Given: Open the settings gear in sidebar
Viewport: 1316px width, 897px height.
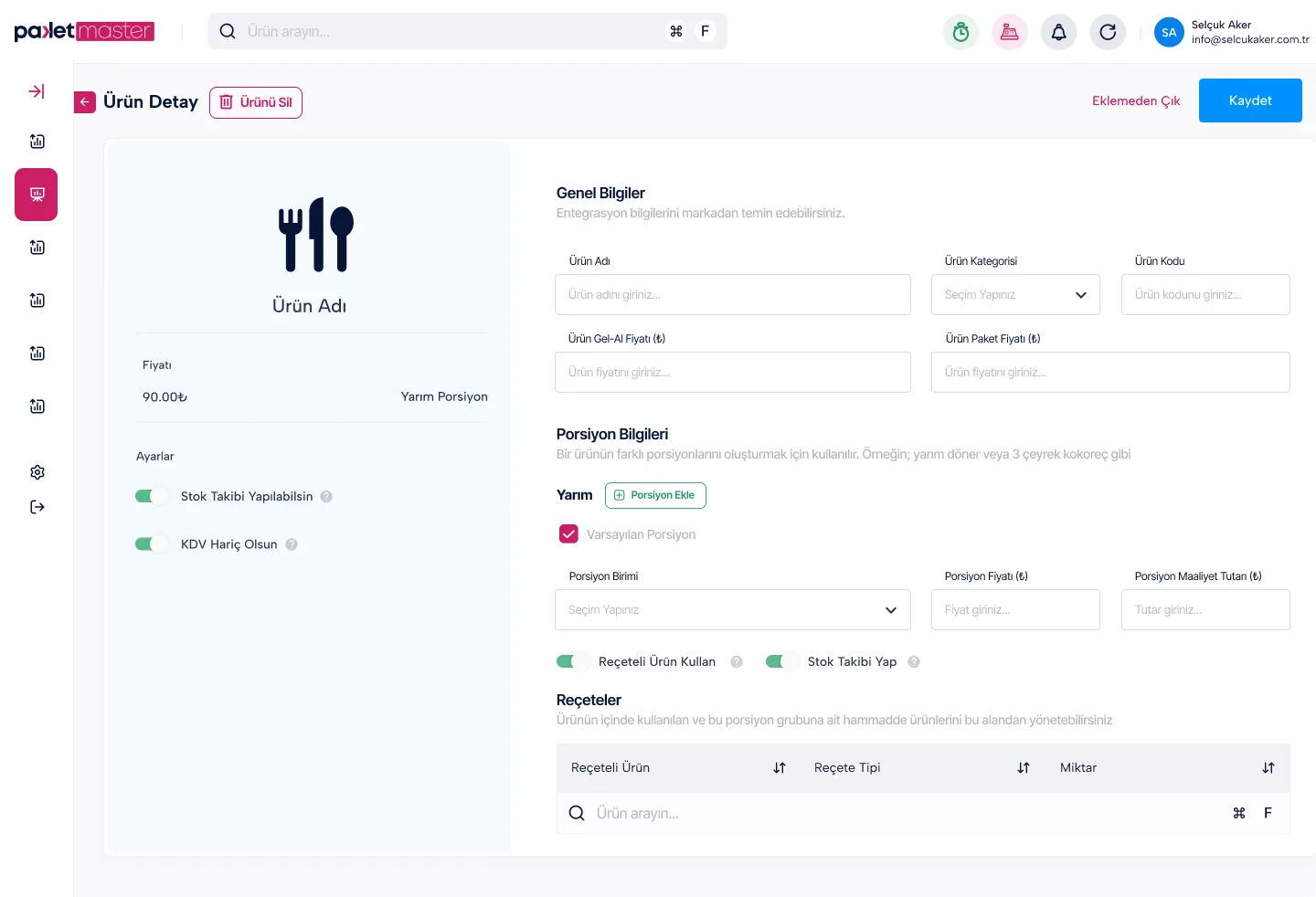Looking at the screenshot, I should tap(37, 472).
